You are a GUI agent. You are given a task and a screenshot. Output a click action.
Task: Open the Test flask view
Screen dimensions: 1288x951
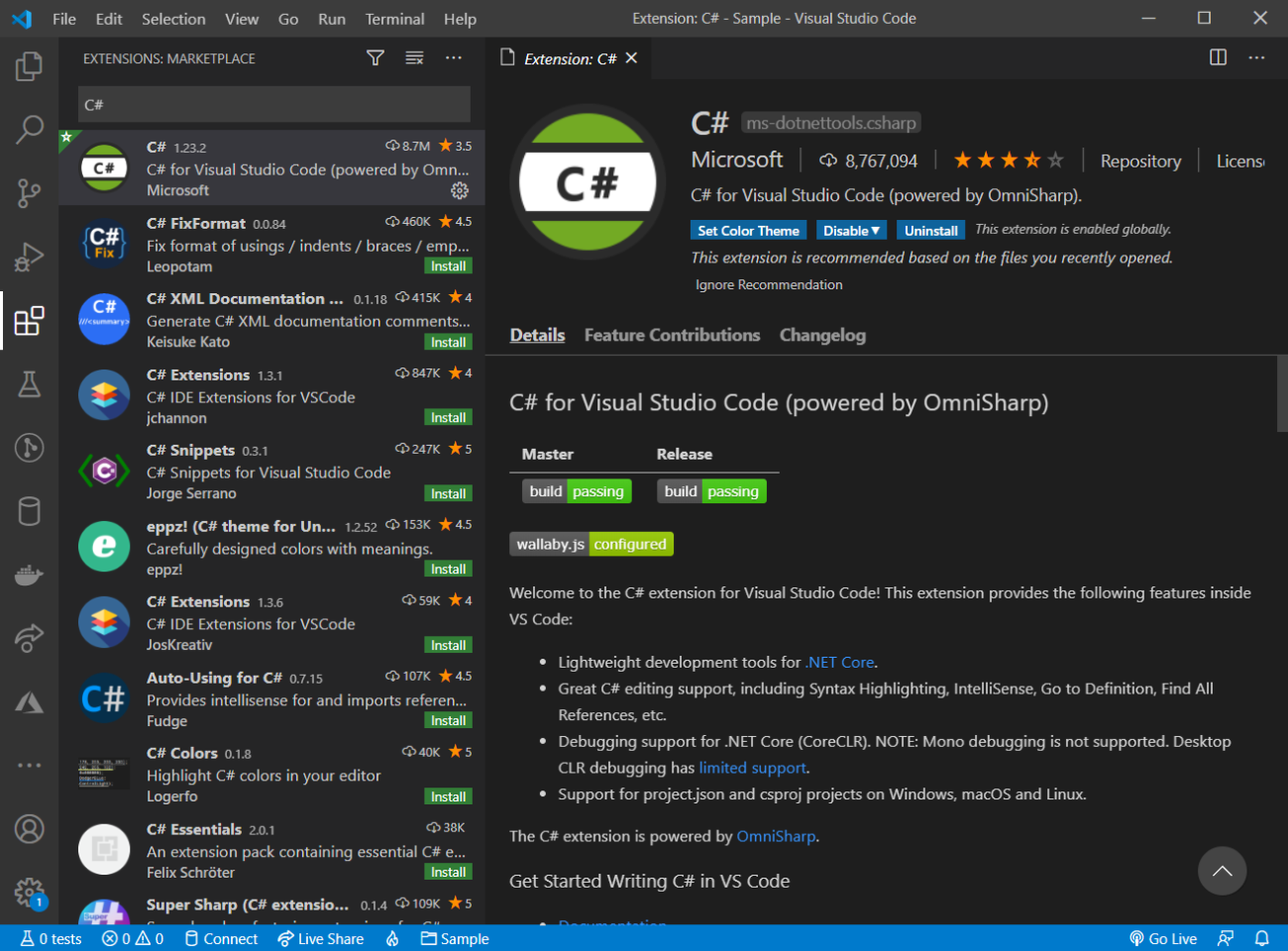tap(29, 384)
